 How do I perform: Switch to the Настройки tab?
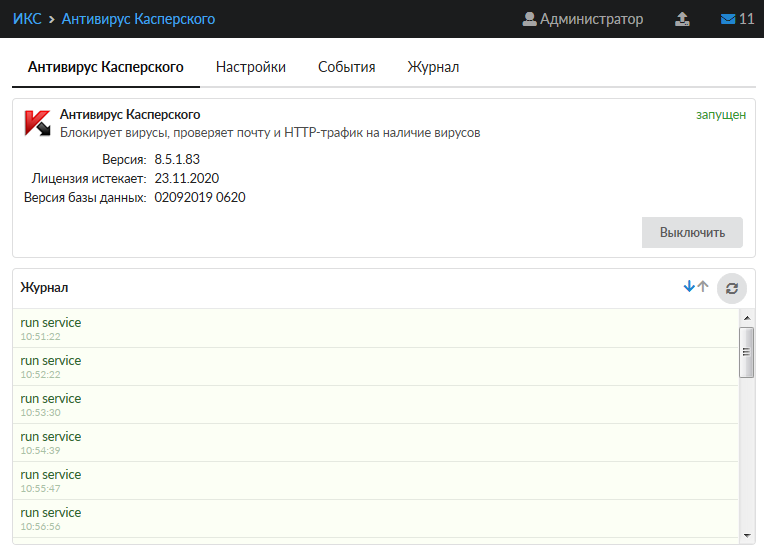(x=251, y=67)
